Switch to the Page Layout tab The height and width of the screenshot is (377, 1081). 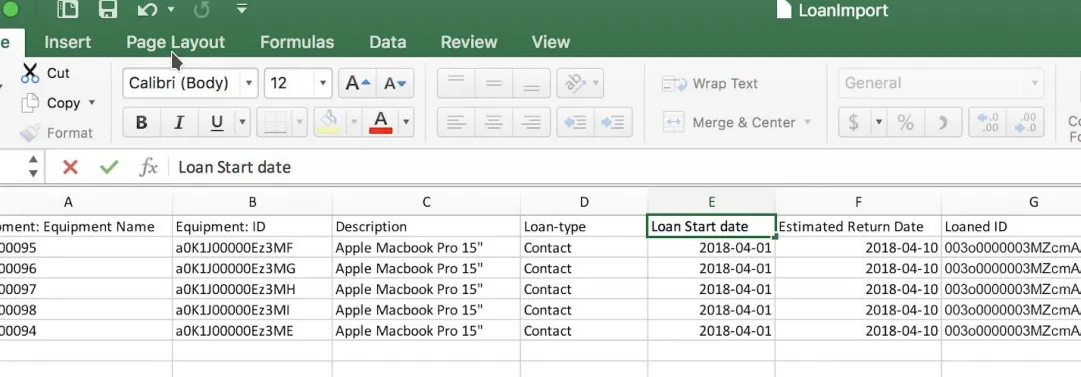coord(175,42)
